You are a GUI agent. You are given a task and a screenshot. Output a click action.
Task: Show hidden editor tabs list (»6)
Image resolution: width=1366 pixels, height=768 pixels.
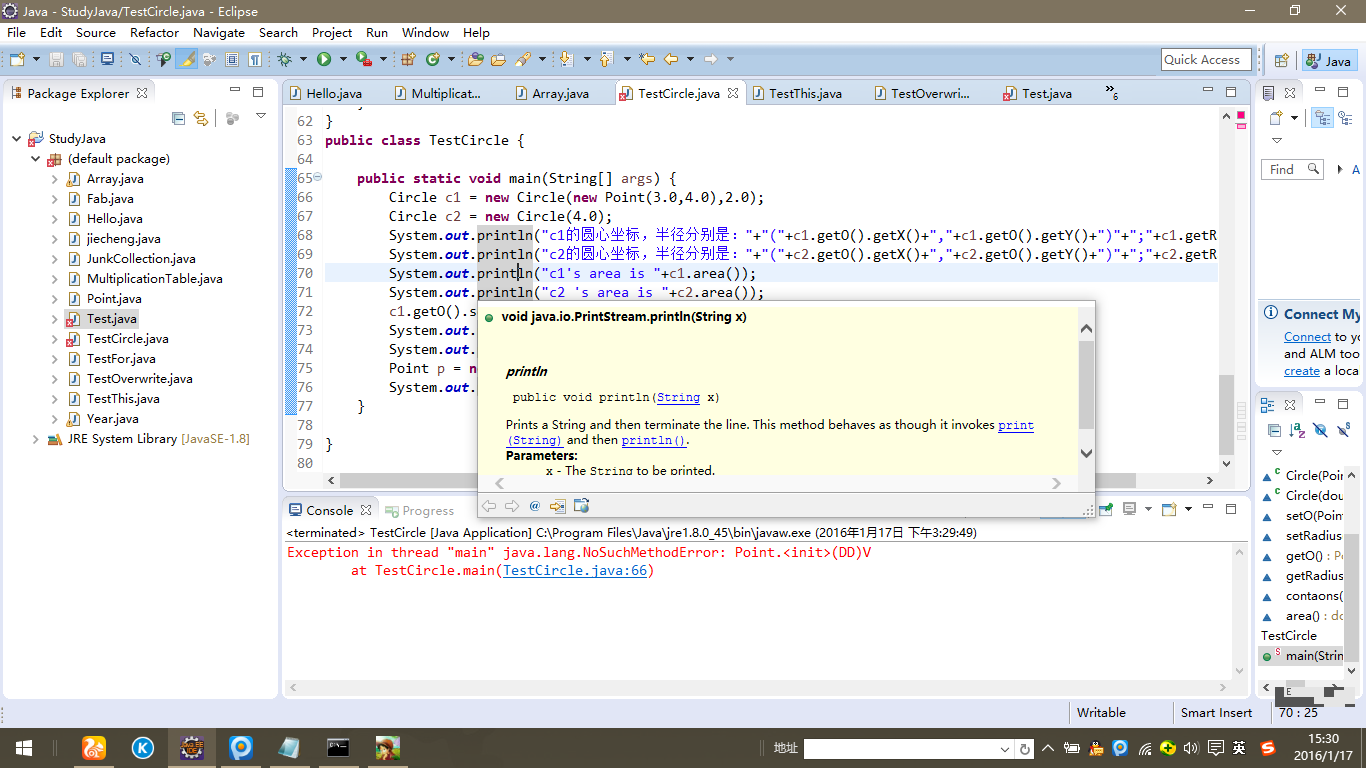click(x=1111, y=93)
